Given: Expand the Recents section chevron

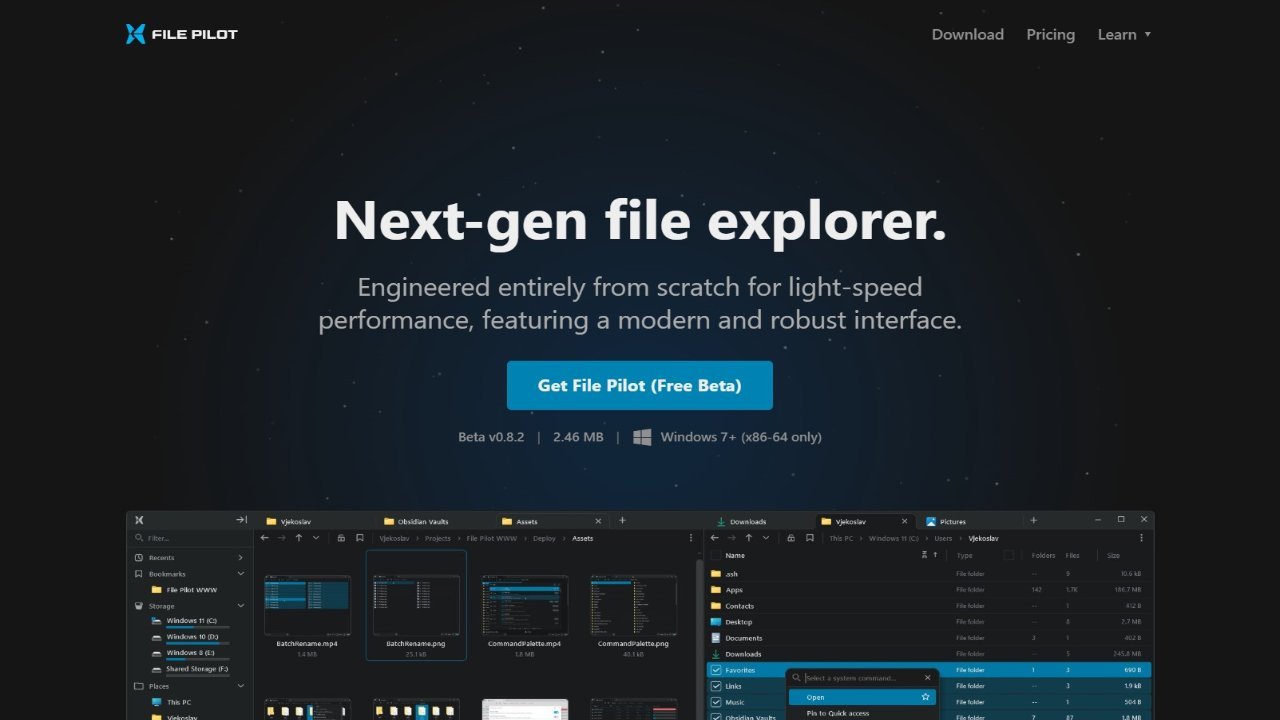Looking at the screenshot, I should (241, 557).
